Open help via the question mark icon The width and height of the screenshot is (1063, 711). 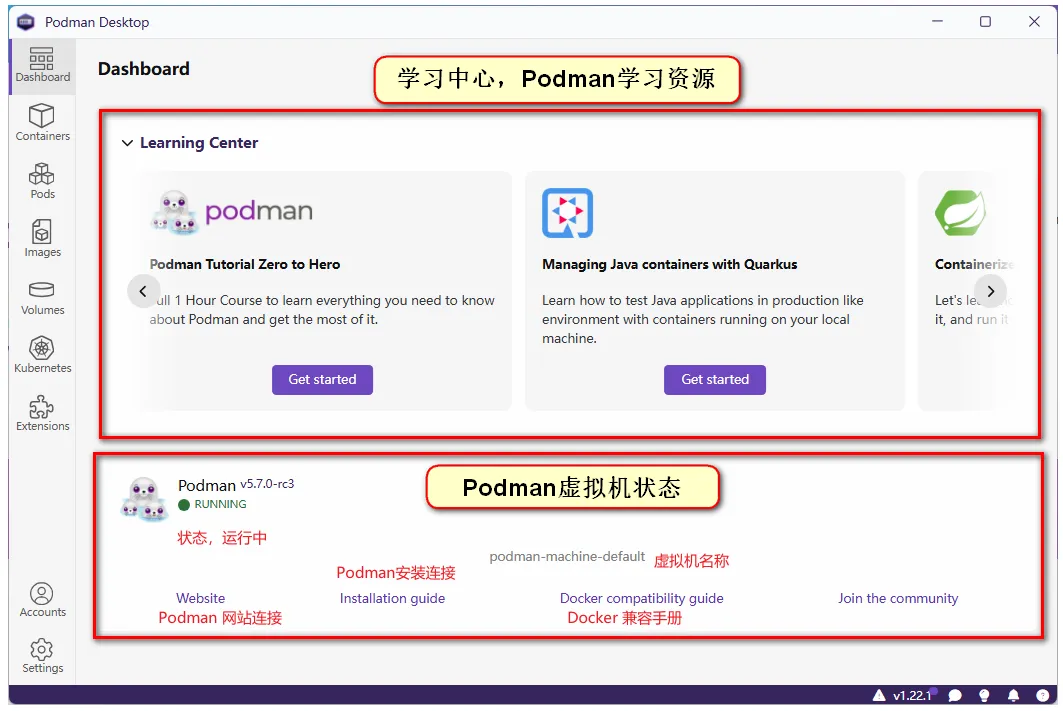(x=1043, y=694)
